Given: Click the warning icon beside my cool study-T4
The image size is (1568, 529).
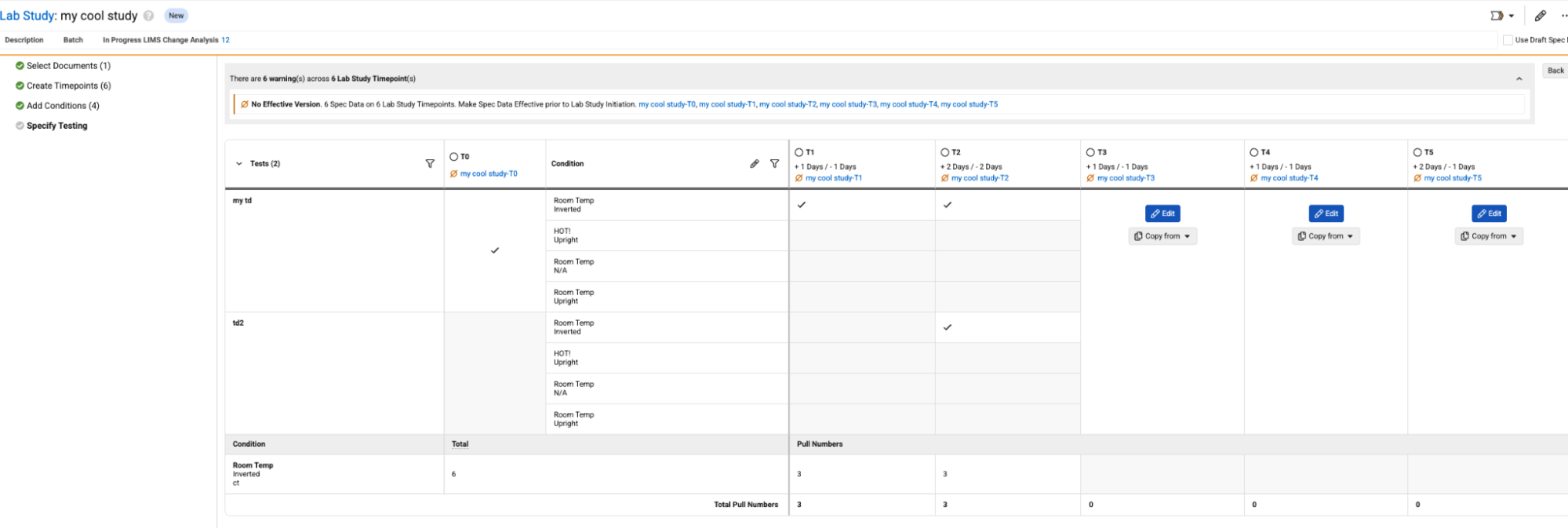Looking at the screenshot, I should (1253, 178).
